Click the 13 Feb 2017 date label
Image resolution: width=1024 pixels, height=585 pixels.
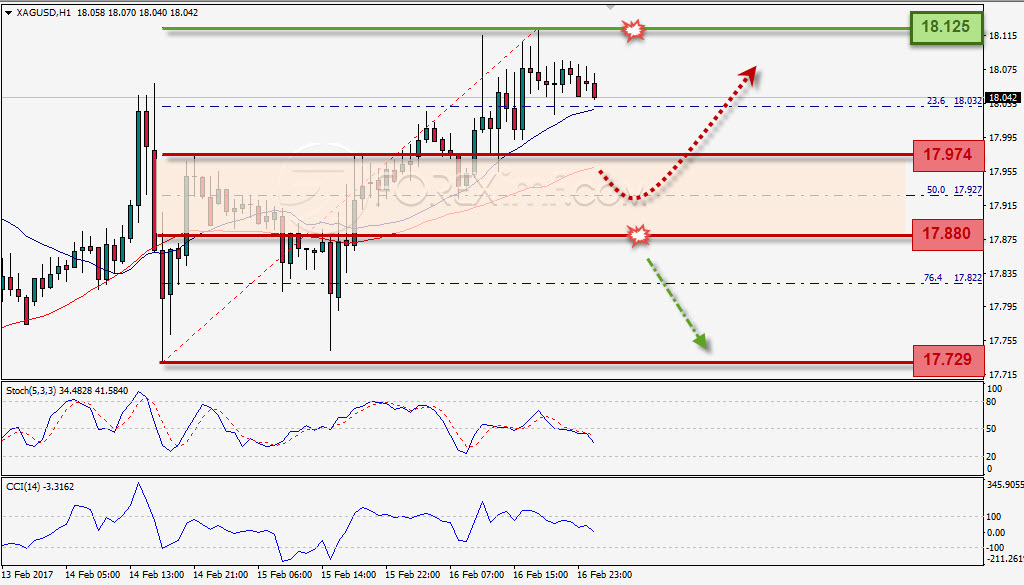(x=27, y=575)
